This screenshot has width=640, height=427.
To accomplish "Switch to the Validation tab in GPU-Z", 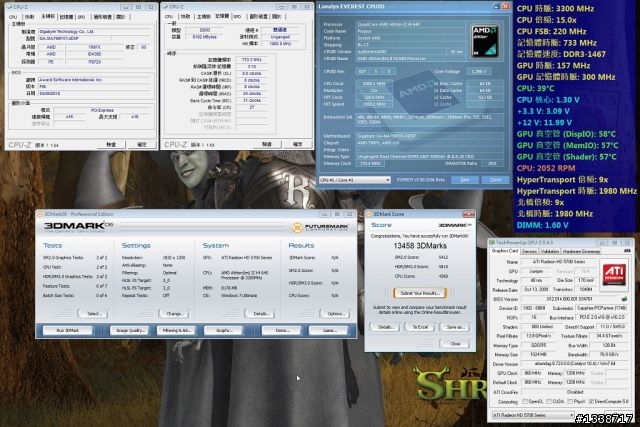I will click(x=550, y=251).
